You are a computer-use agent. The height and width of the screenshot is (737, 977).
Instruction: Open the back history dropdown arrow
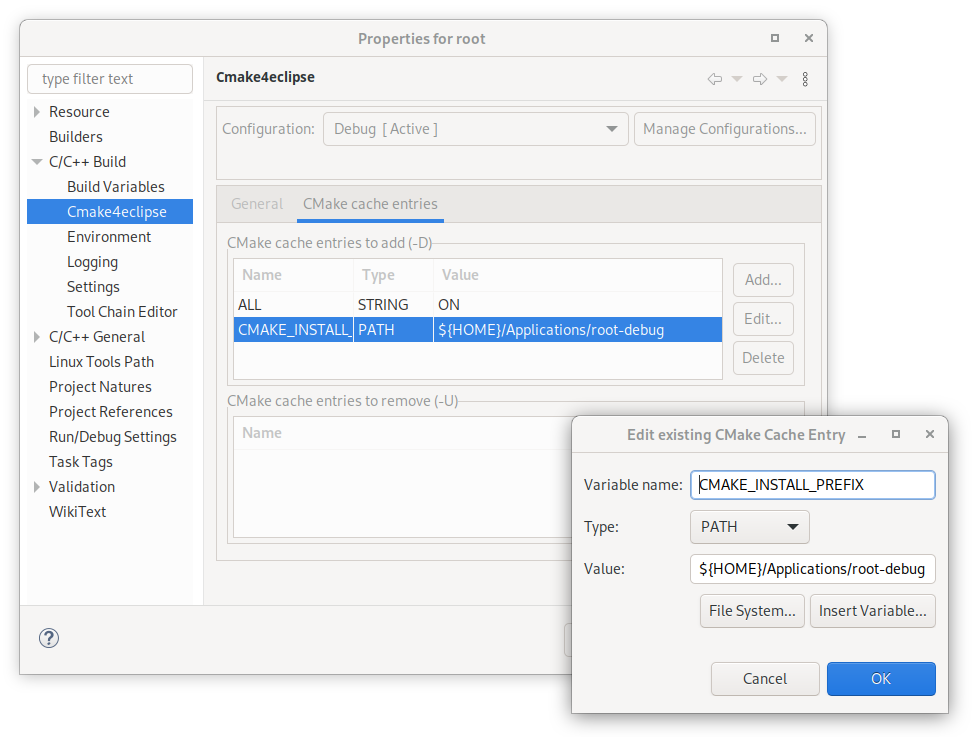pyautogui.click(x=736, y=79)
